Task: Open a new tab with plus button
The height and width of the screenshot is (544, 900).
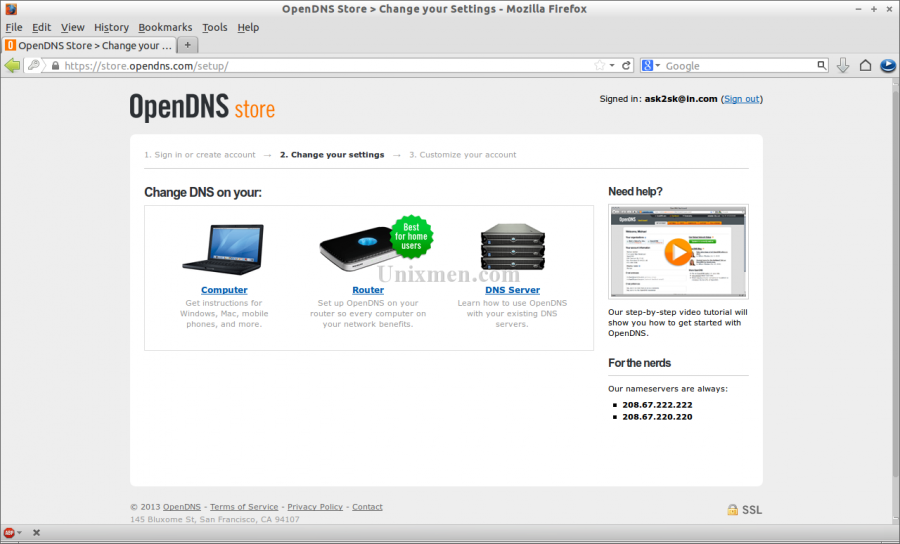Action: coord(187,45)
